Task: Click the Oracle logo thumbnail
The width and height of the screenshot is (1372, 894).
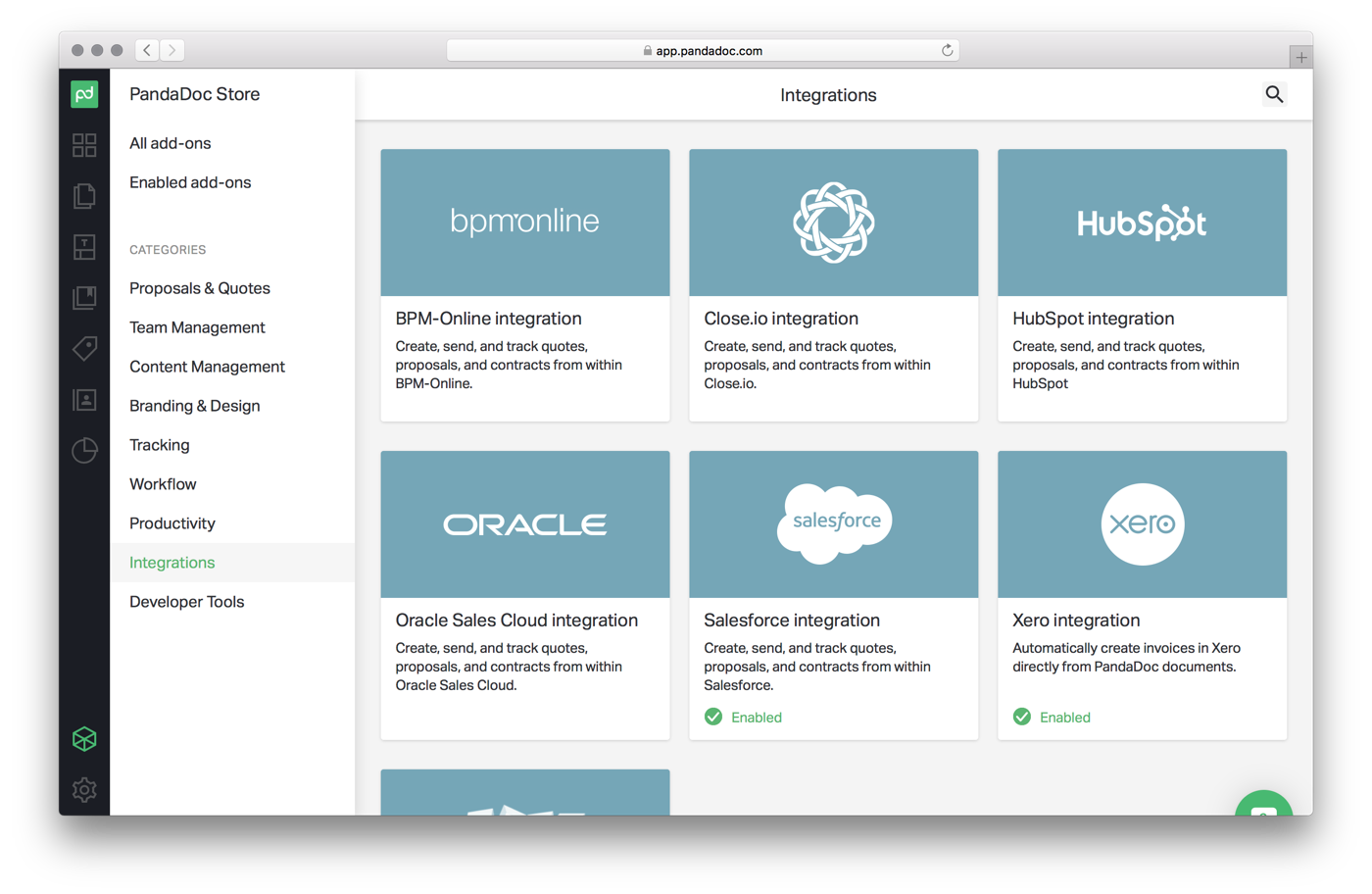Action: [x=525, y=524]
